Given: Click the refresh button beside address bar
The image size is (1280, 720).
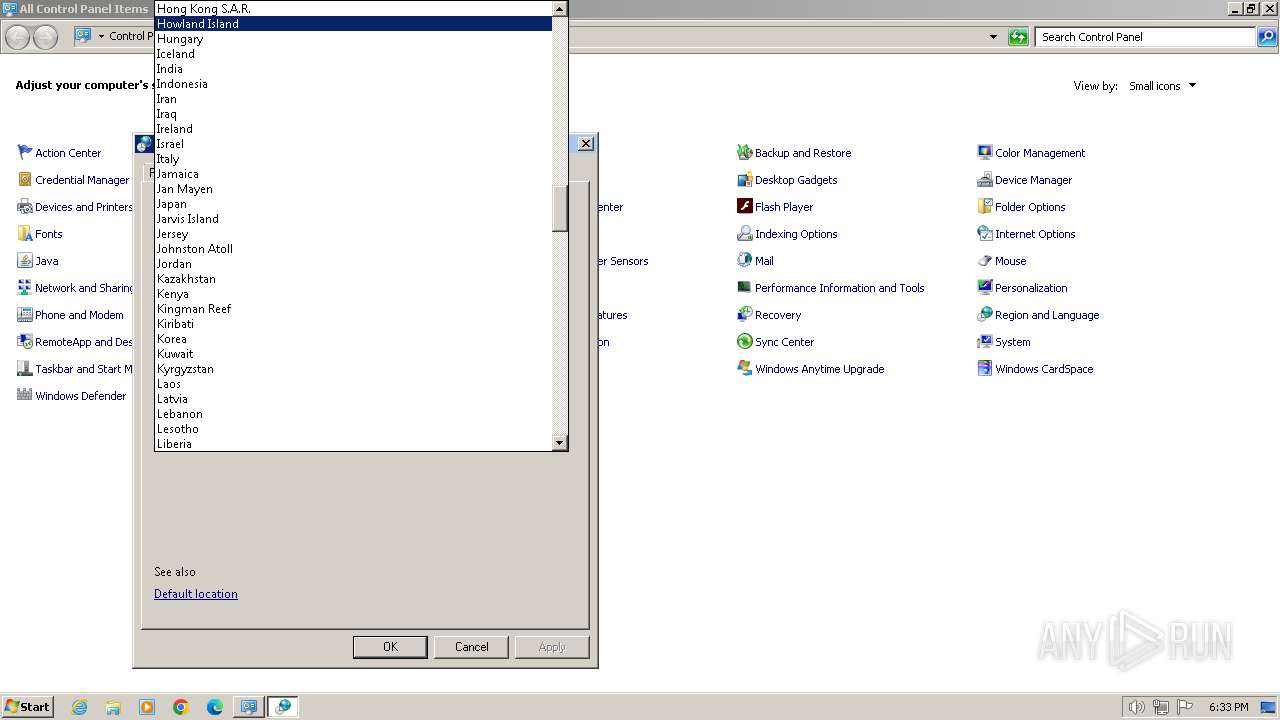Looking at the screenshot, I should click(1018, 37).
